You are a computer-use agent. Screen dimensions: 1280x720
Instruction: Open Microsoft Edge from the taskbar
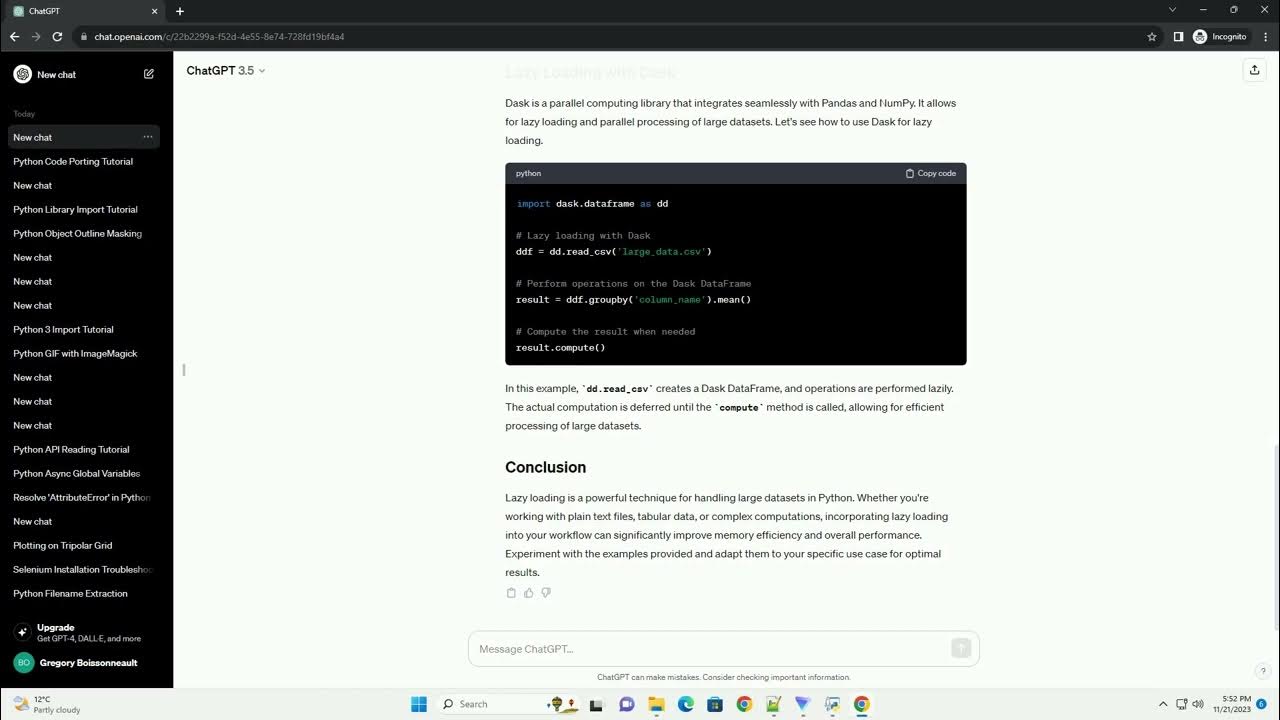(x=686, y=704)
